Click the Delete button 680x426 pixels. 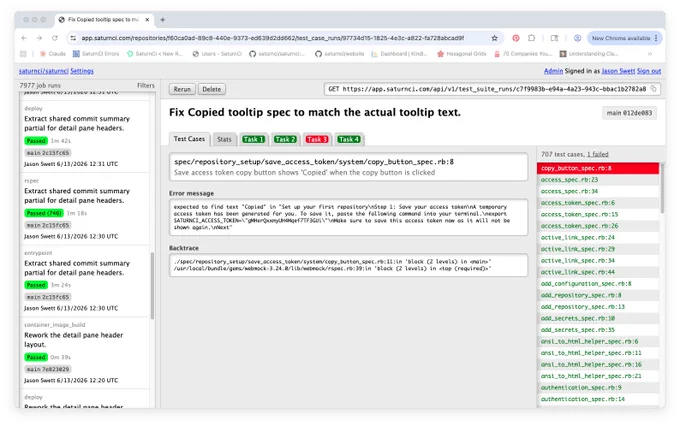pyautogui.click(x=212, y=89)
